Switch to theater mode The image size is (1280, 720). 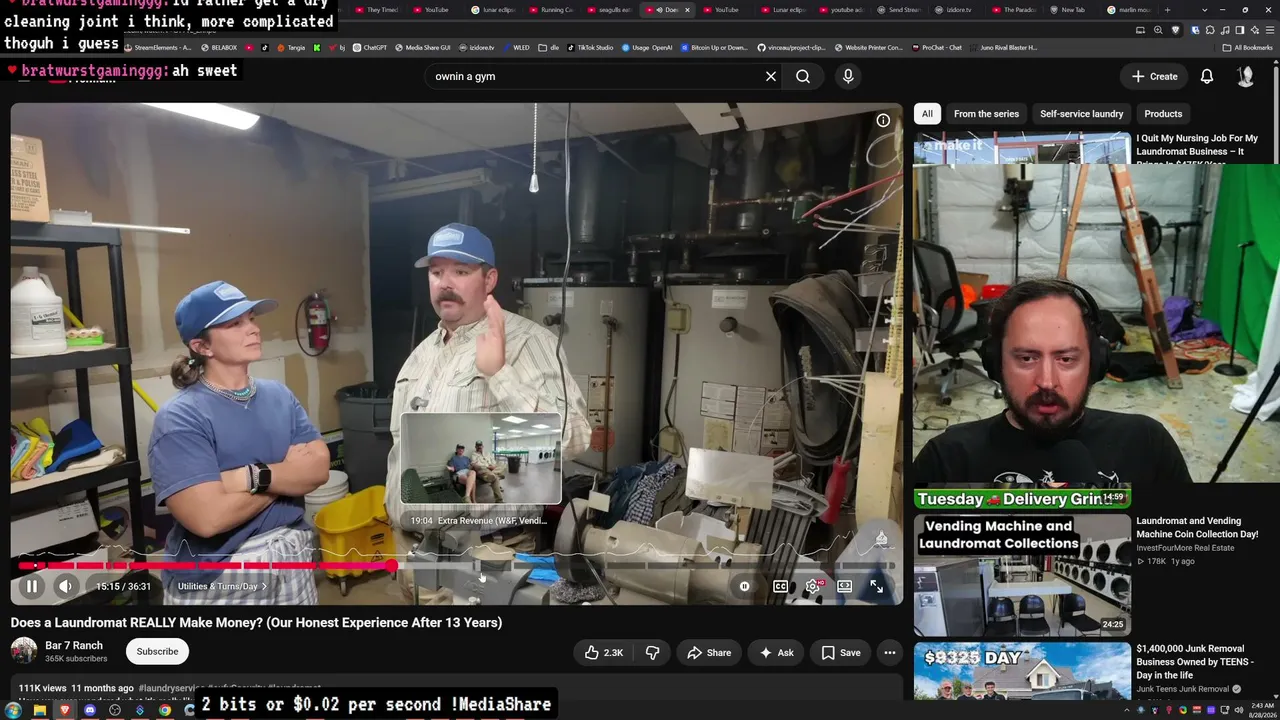[845, 587]
